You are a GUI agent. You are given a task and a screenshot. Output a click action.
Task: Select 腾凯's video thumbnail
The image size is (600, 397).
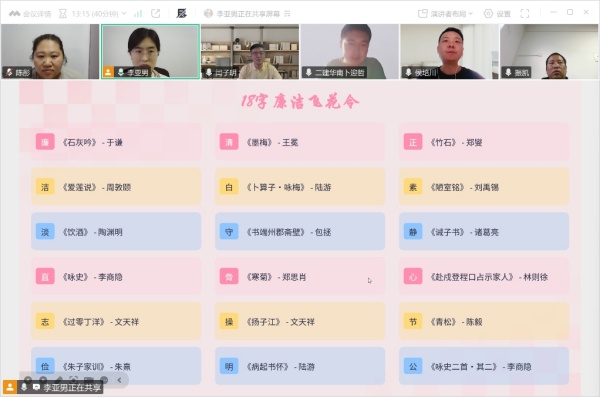point(549,51)
